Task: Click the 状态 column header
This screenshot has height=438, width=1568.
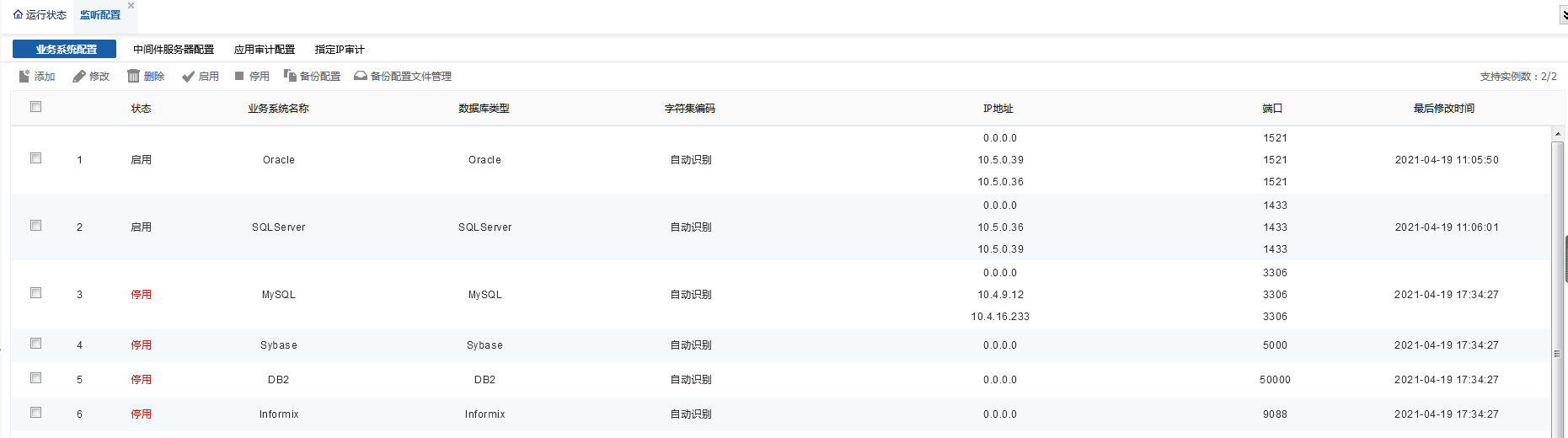Action: (141, 109)
